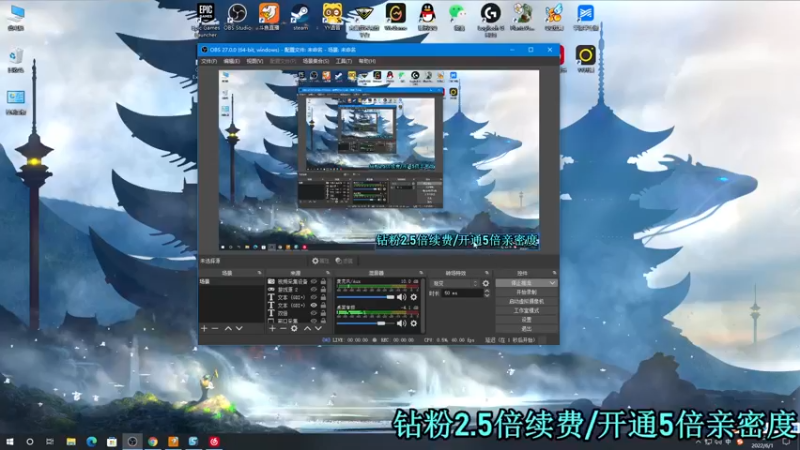This screenshot has width=800, height=450.
Task: Open the OBS Studio desktop shortcut
Action: (x=237, y=17)
